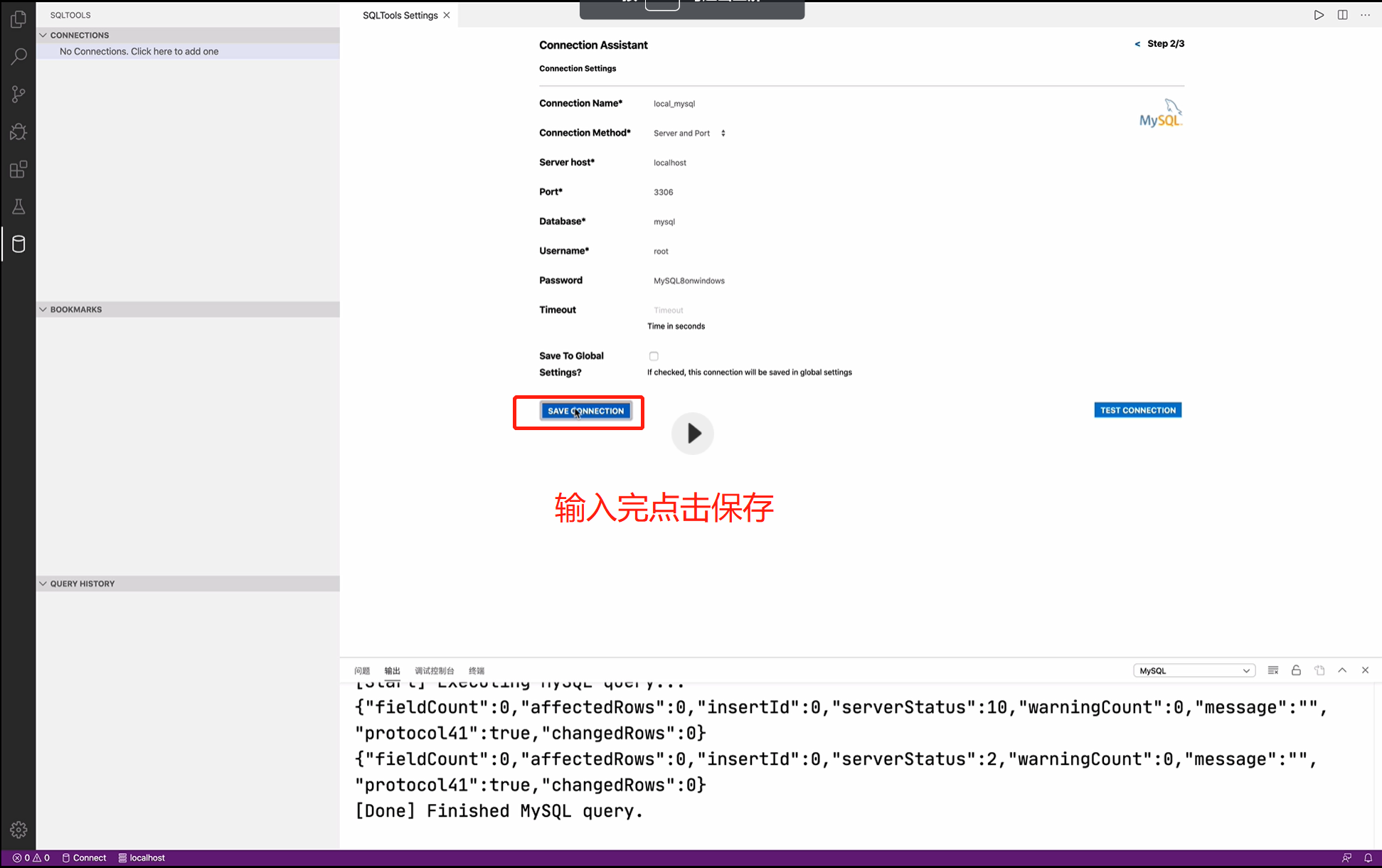The height and width of the screenshot is (868, 1382).
Task: Select the SQLTools database icon
Action: 18,245
